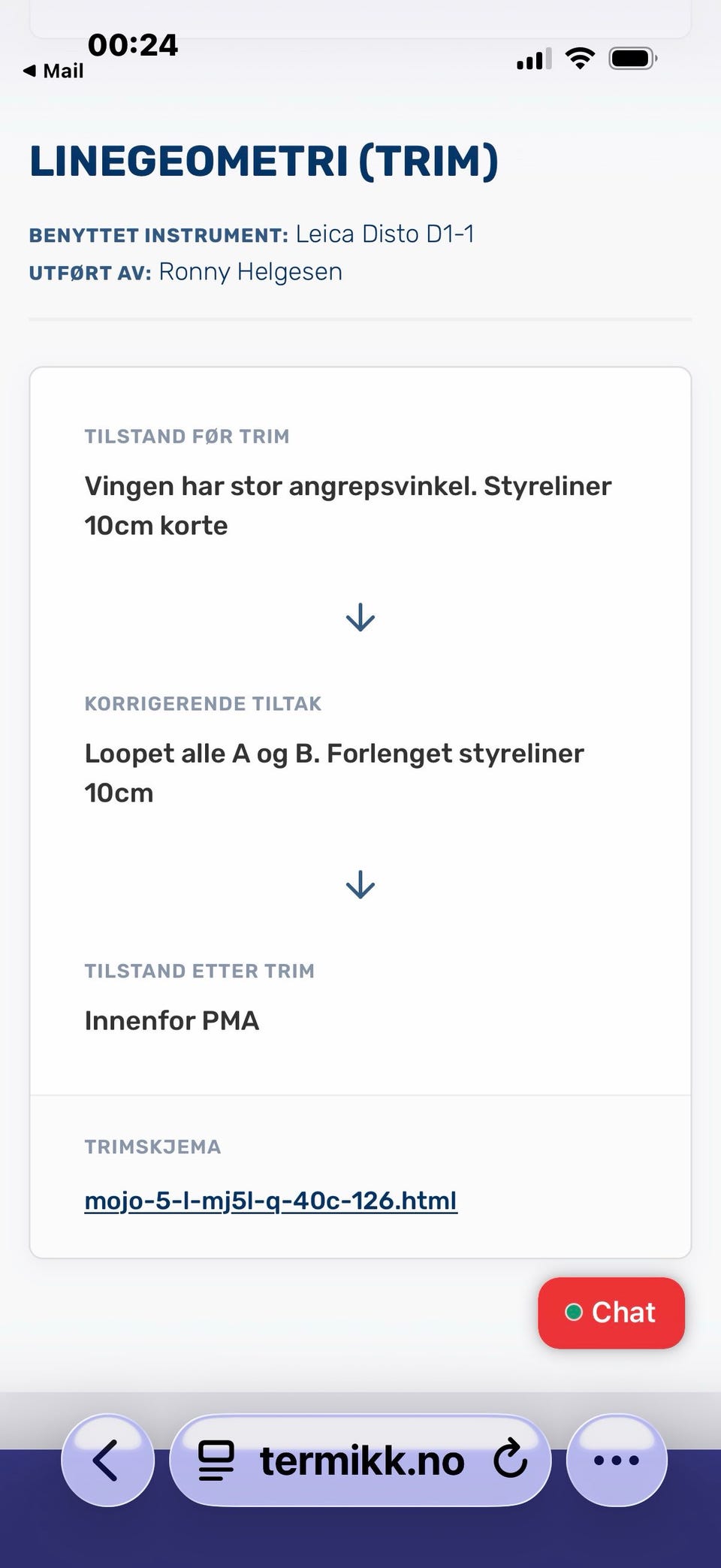This screenshot has width=721, height=1568.
Task: Tap the Wi-Fi status icon
Action: [580, 59]
